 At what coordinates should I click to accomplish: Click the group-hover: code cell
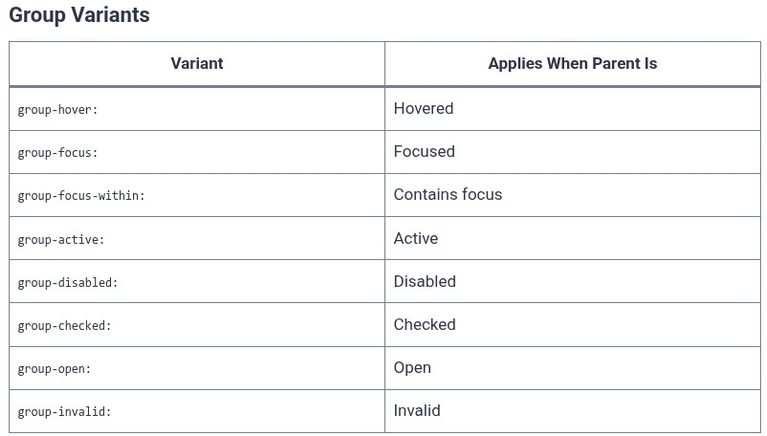tap(58, 110)
